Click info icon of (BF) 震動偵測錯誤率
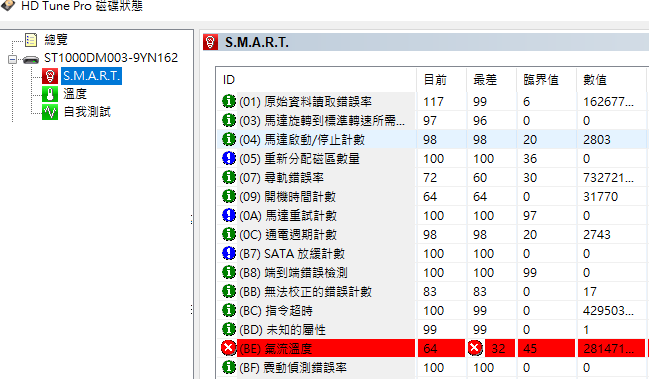The image size is (649, 379). 229,367
